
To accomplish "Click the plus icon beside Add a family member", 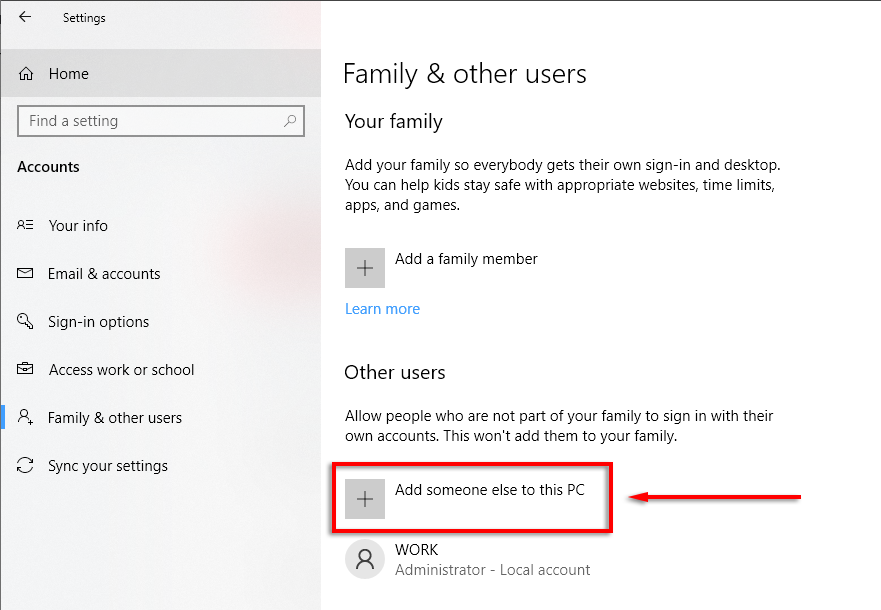I will 365,268.
